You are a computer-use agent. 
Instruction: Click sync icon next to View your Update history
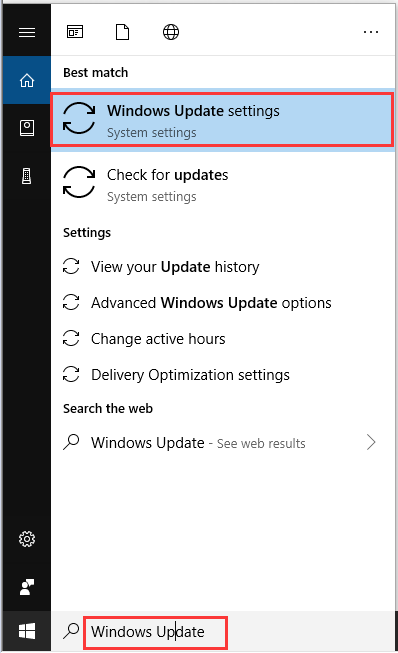(71, 266)
